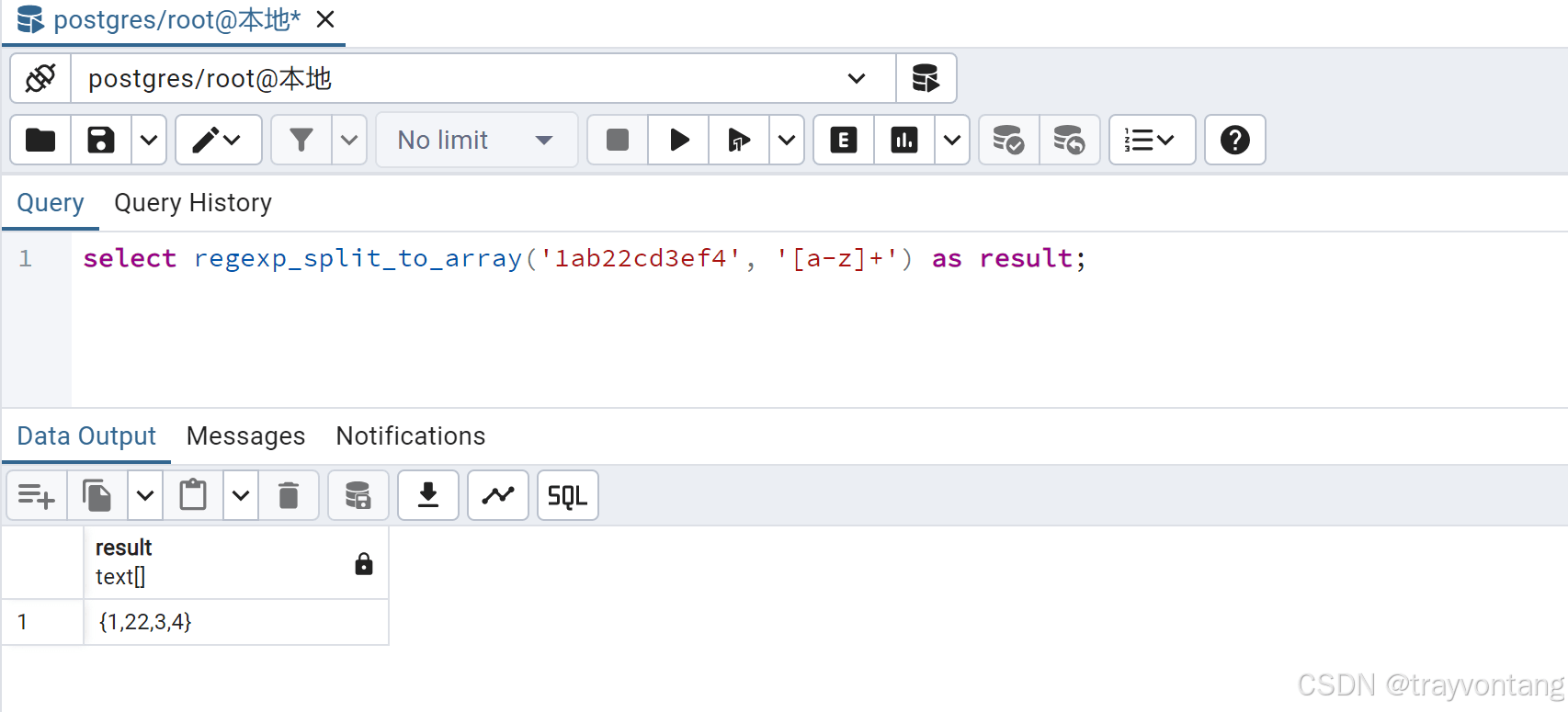Open the Messages tab
This screenshot has width=1568, height=712.
245,435
